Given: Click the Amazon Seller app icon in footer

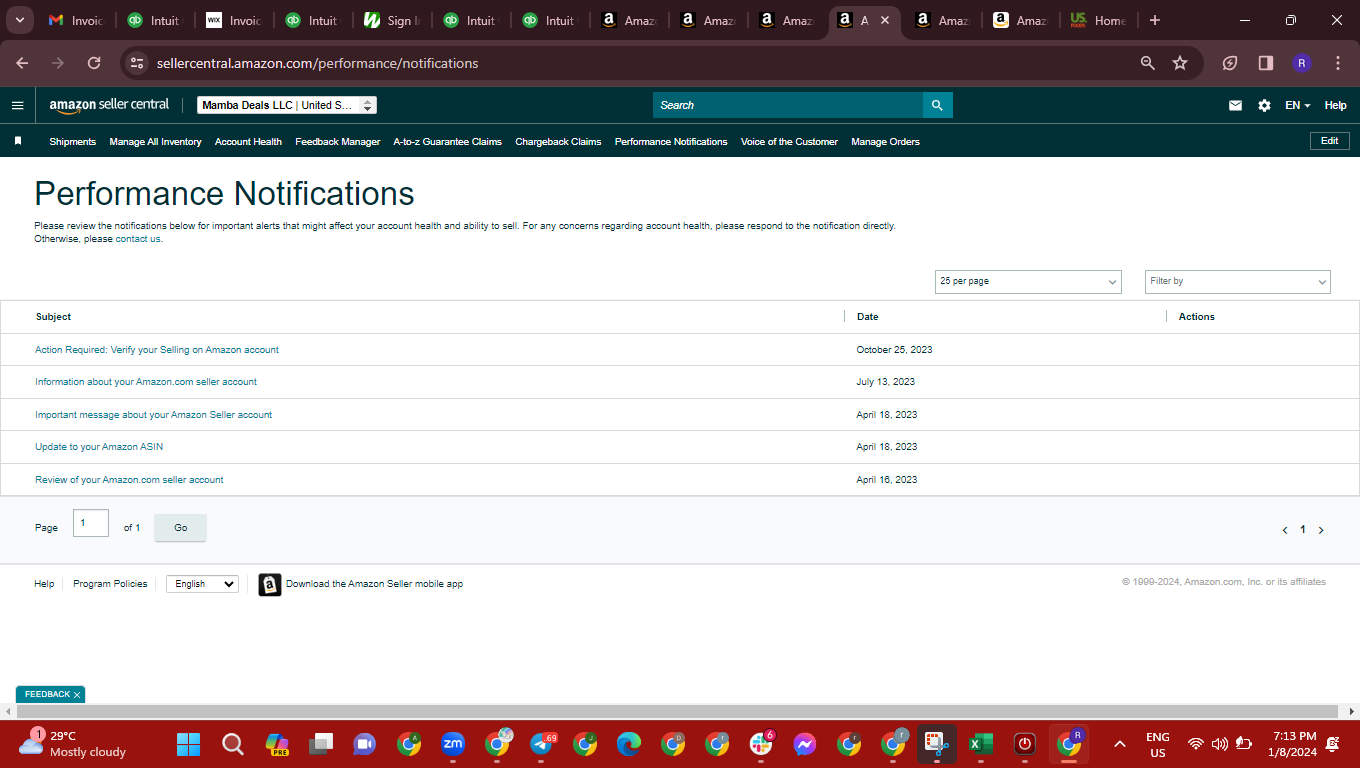Looking at the screenshot, I should click(x=270, y=584).
